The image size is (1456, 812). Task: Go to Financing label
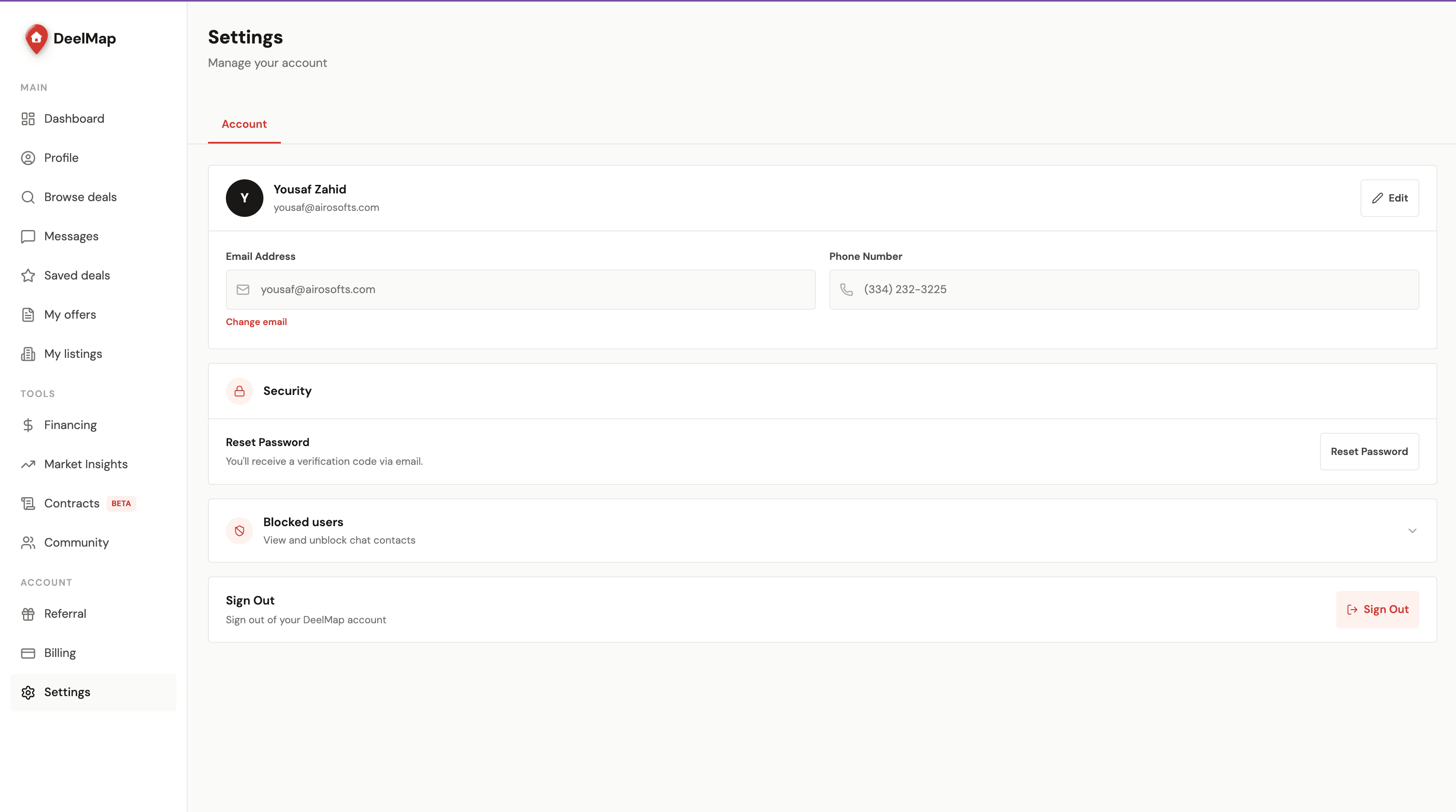tap(71, 425)
